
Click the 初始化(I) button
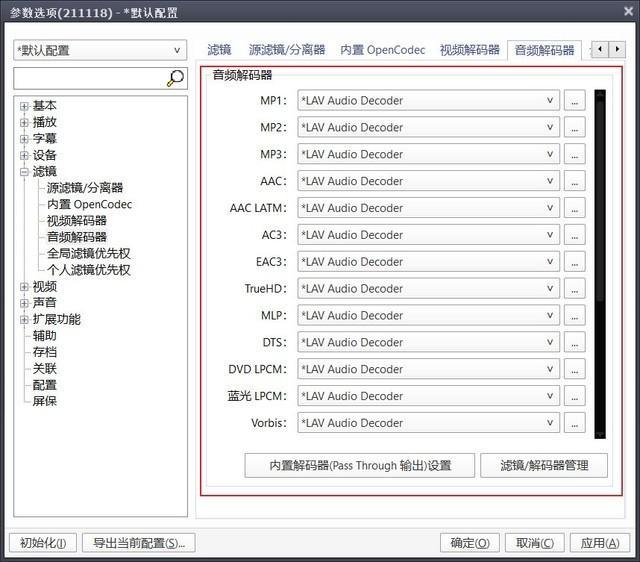pyautogui.click(x=43, y=543)
